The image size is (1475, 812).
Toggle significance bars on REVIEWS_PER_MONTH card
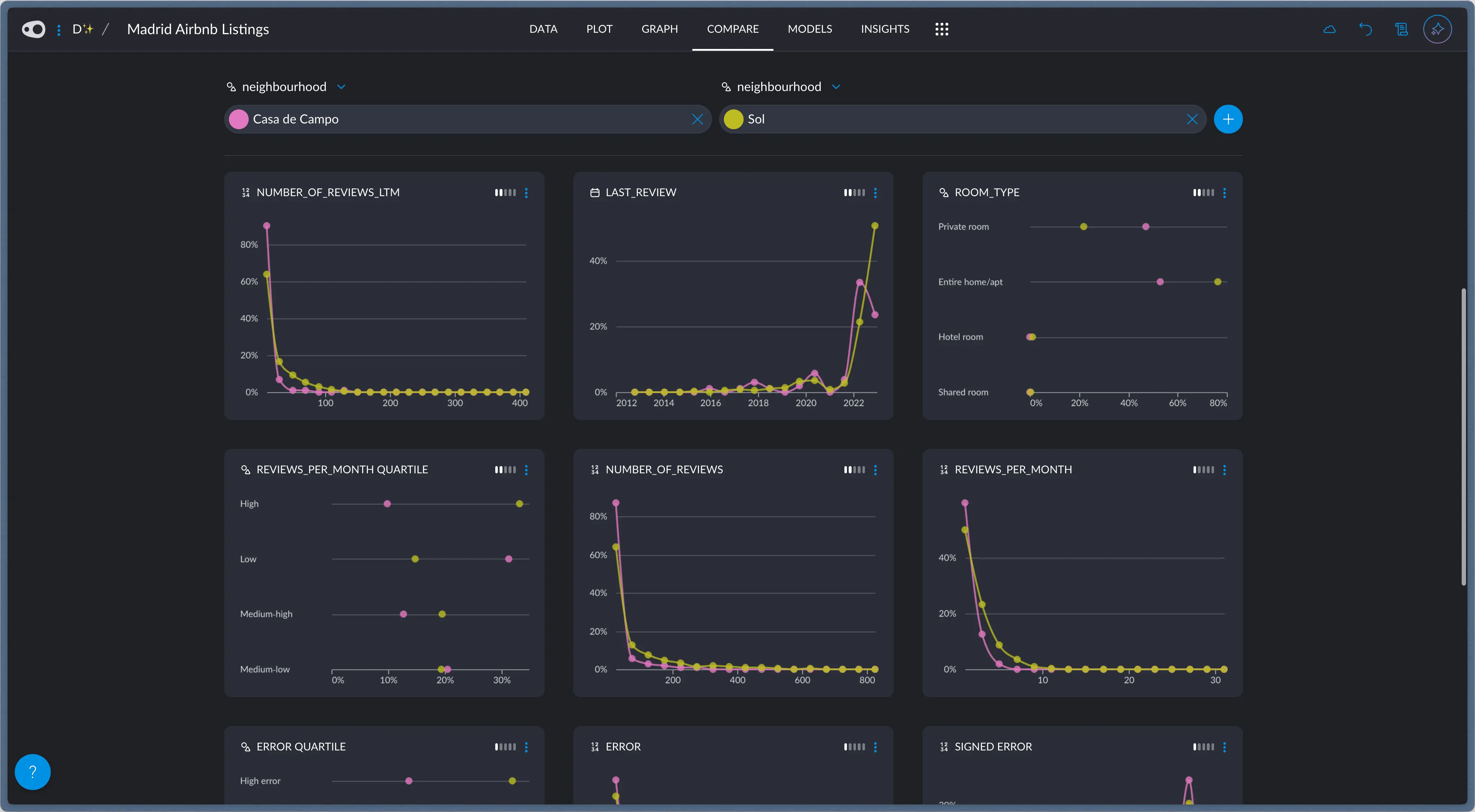[x=1204, y=470]
